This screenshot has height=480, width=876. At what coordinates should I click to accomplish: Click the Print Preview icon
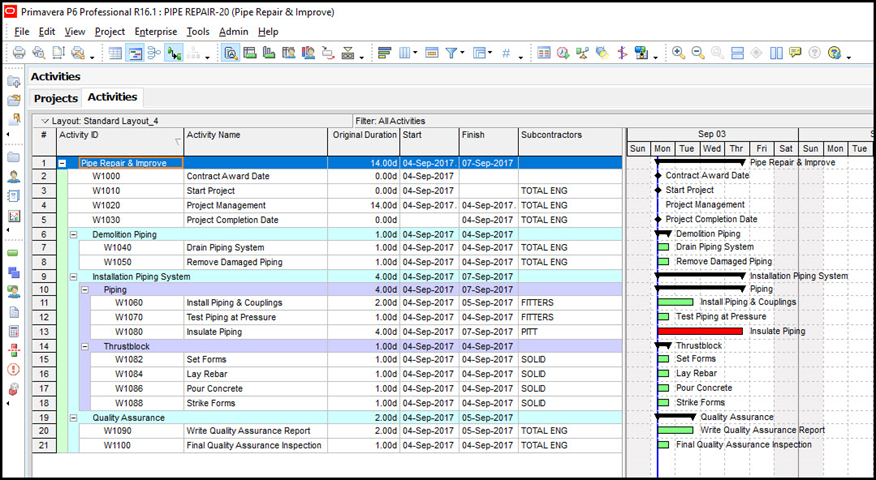pyautogui.click(x=37, y=53)
